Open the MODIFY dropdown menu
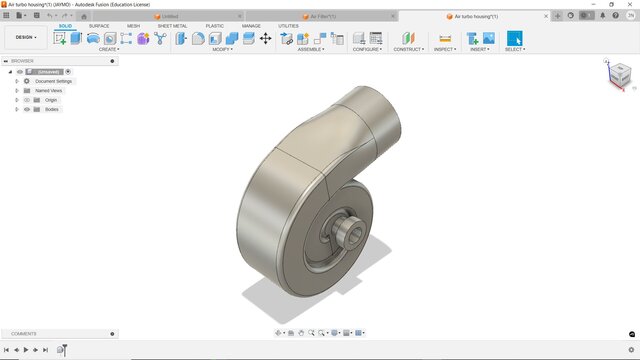This screenshot has height=360, width=640. coord(222,49)
